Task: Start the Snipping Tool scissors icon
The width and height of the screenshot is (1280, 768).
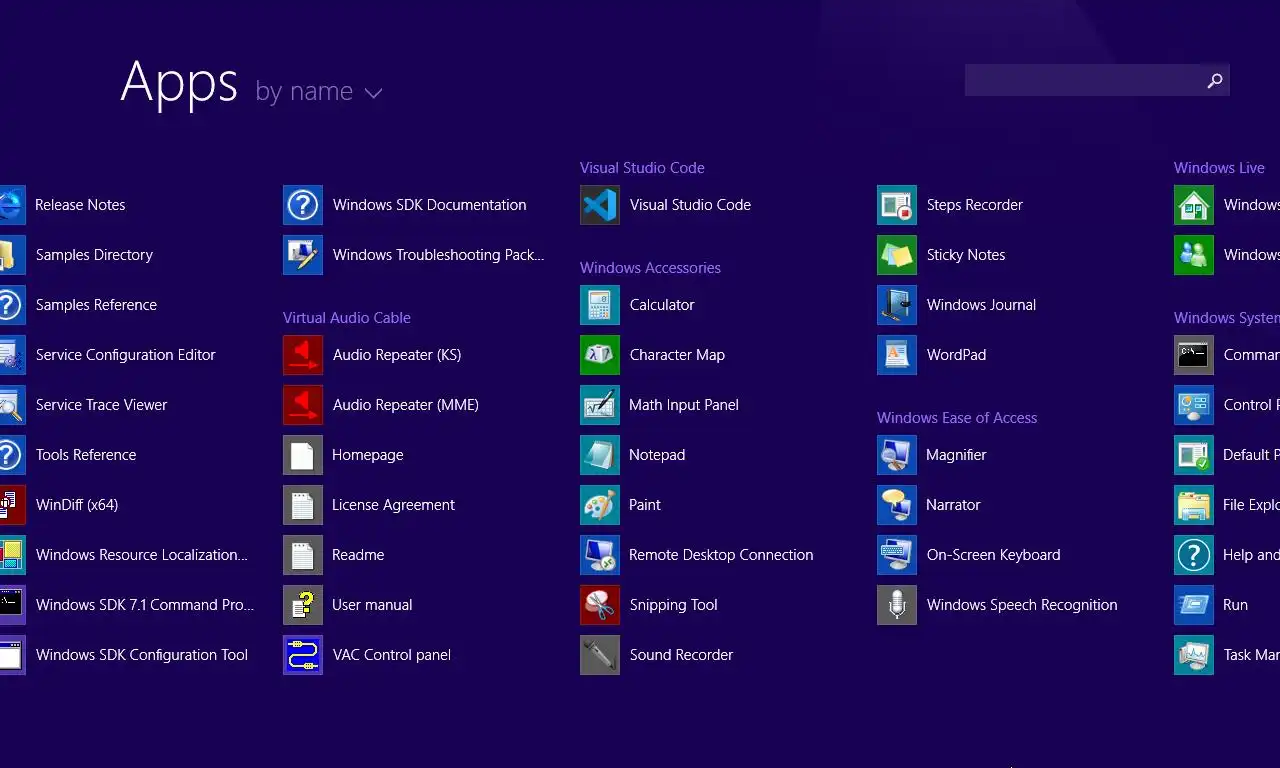Action: point(600,605)
